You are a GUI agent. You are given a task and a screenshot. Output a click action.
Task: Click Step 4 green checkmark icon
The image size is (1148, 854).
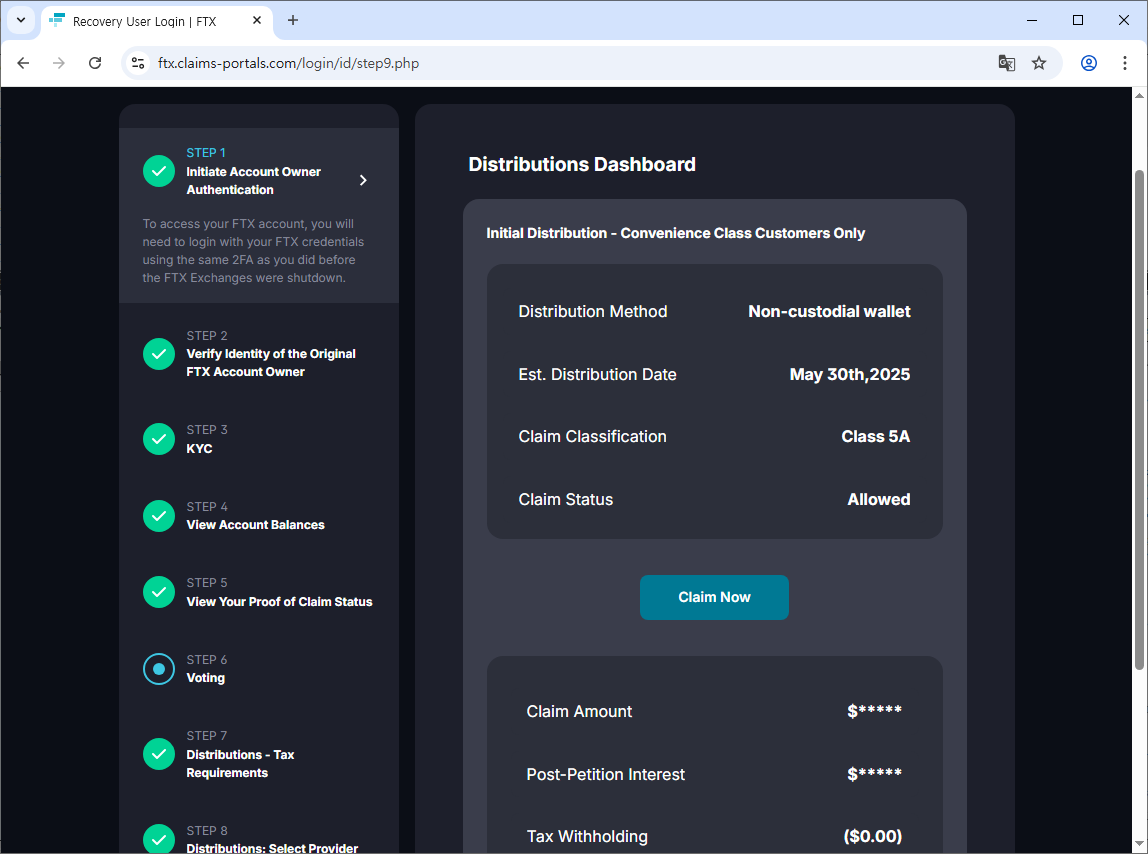pyautogui.click(x=159, y=516)
